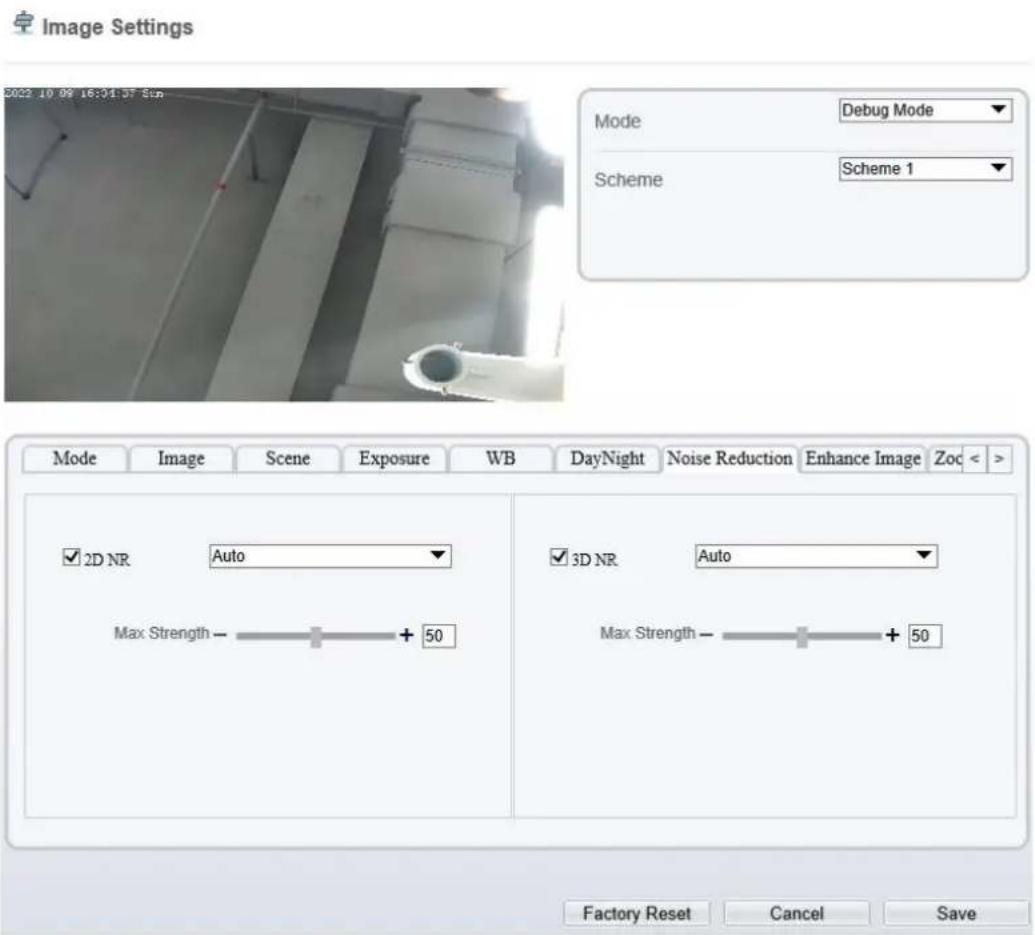Decrease 3D NR Max Strength with minus
This screenshot has height=935, width=1035.
click(706, 635)
